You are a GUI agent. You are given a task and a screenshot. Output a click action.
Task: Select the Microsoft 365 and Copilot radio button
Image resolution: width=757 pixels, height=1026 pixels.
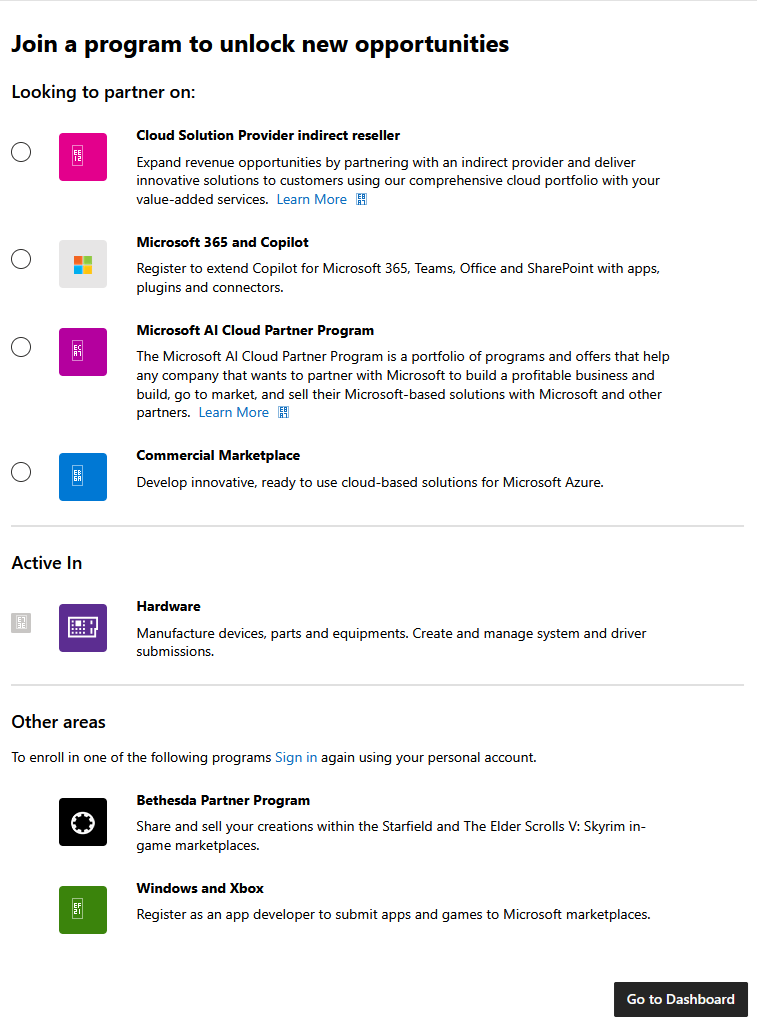click(x=21, y=259)
